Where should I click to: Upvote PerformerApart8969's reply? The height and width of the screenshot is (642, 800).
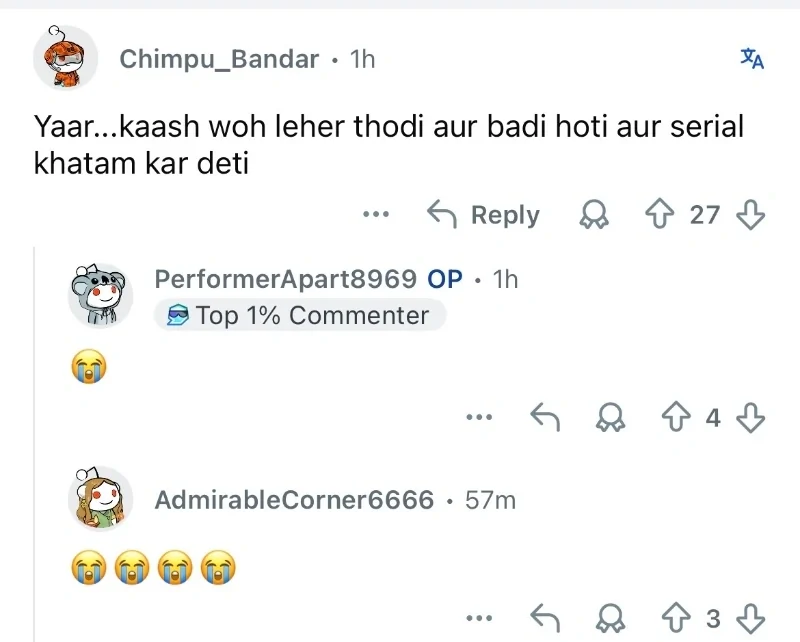(x=676, y=419)
